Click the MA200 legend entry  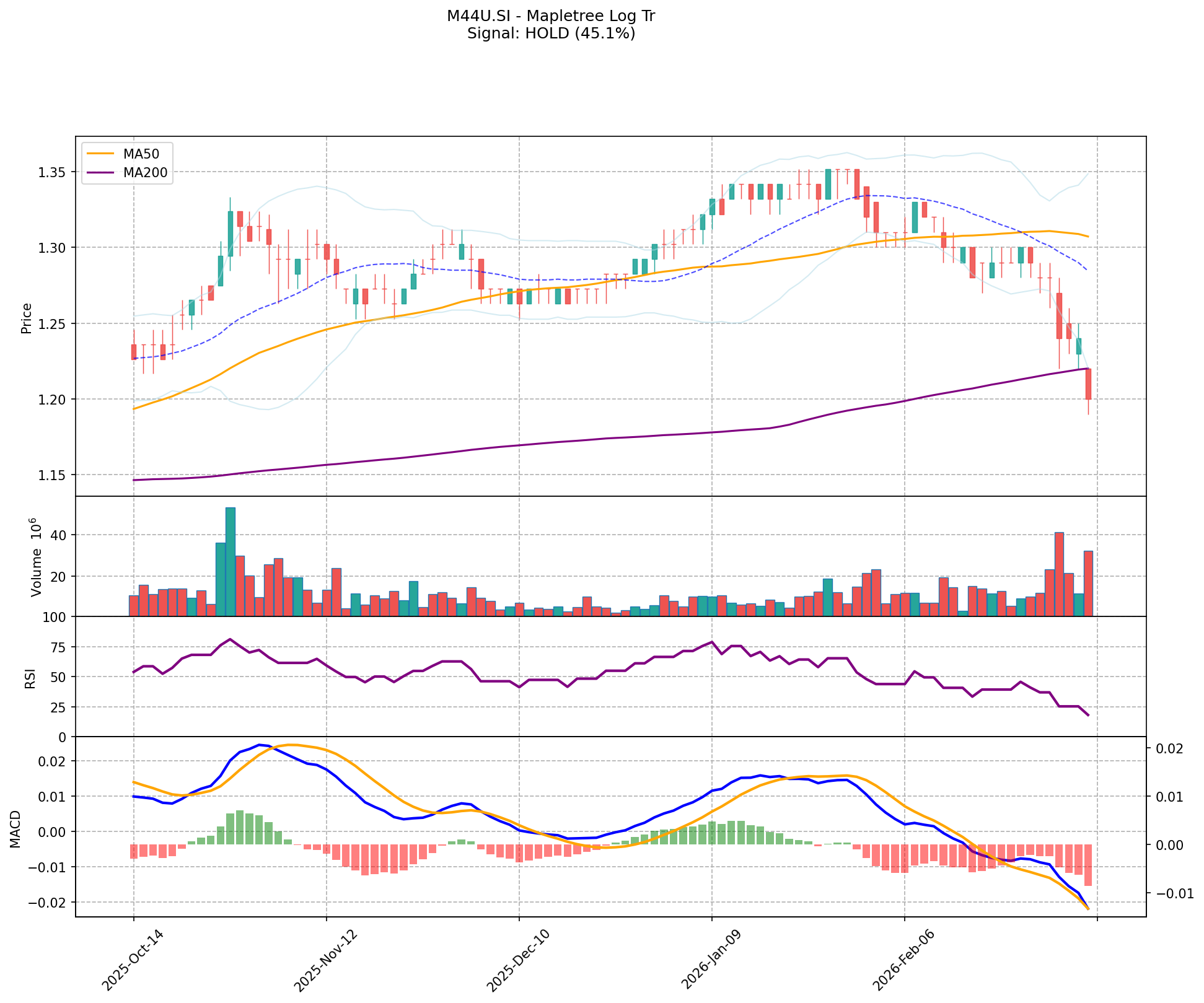tap(145, 173)
